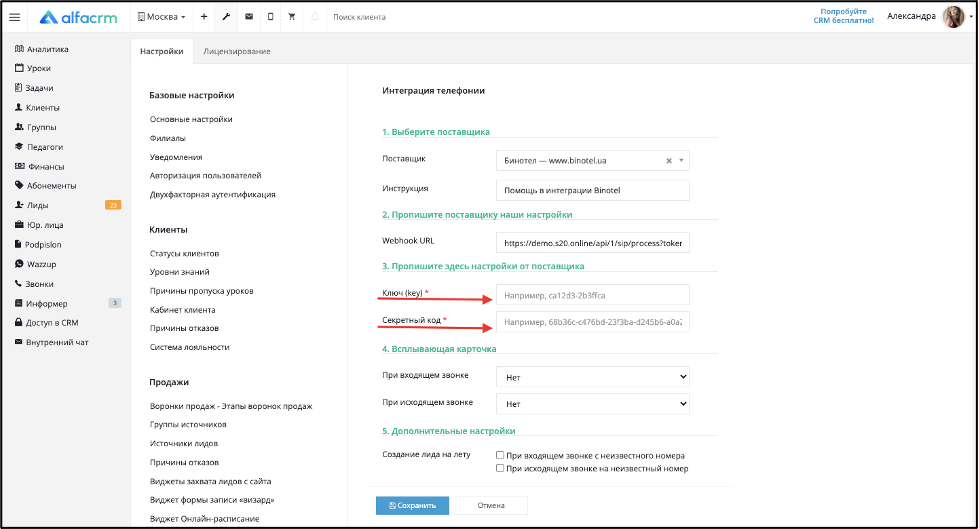Viewport: 979px width, 529px height.
Task: Switch to the Настройки tab
Action: pos(162,51)
